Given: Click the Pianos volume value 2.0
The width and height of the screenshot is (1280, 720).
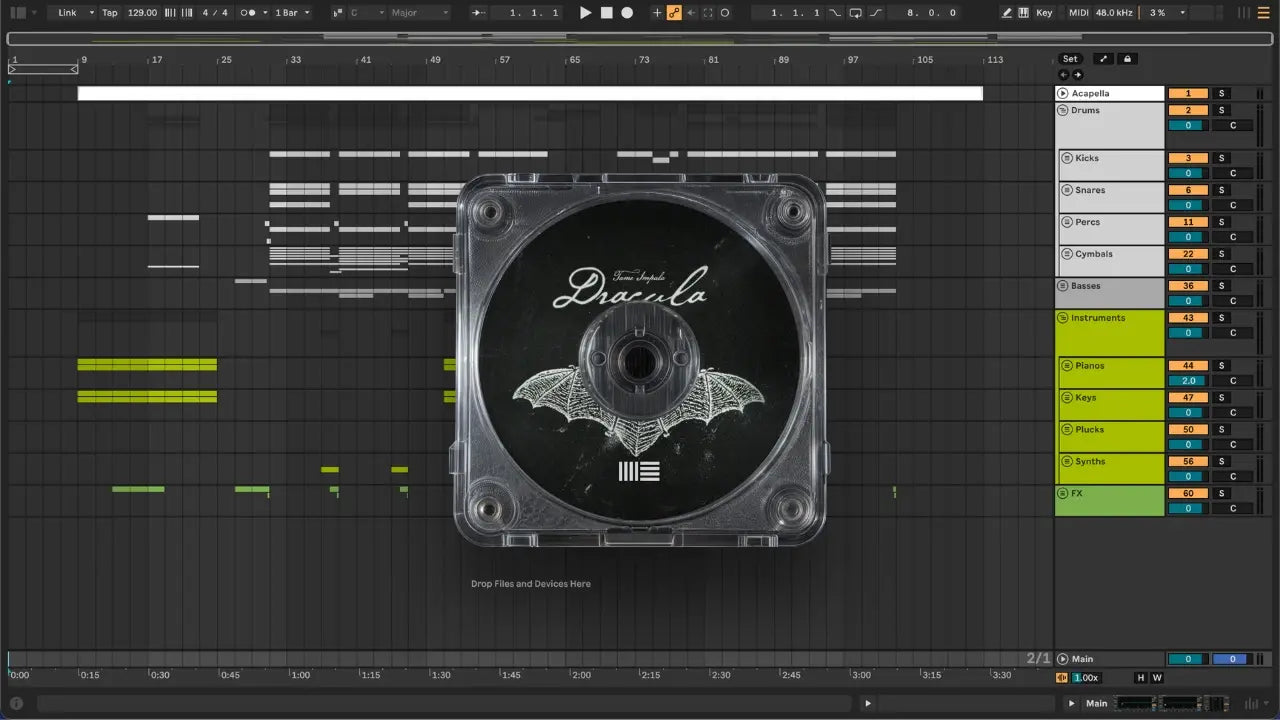Looking at the screenshot, I should click(x=1188, y=381).
